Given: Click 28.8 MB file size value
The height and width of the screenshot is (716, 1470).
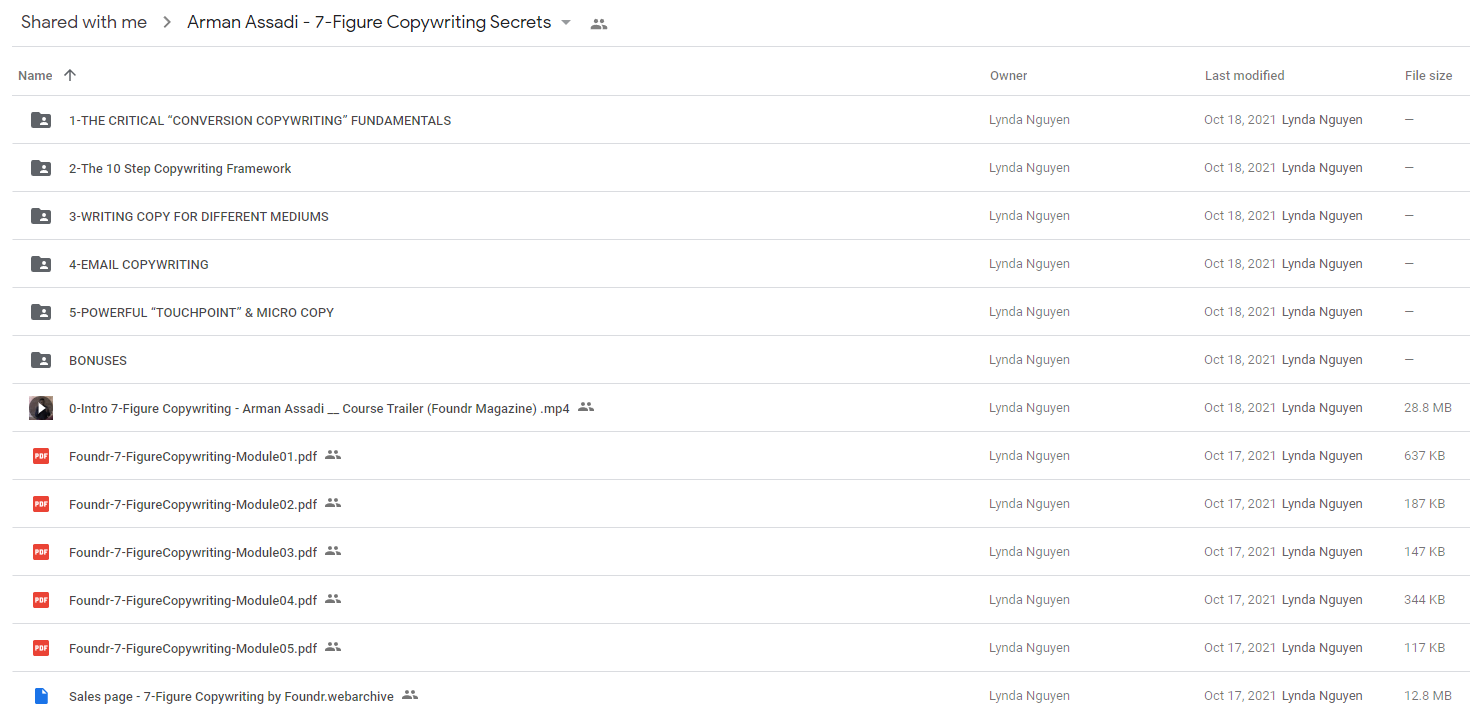Looking at the screenshot, I should [1428, 408].
